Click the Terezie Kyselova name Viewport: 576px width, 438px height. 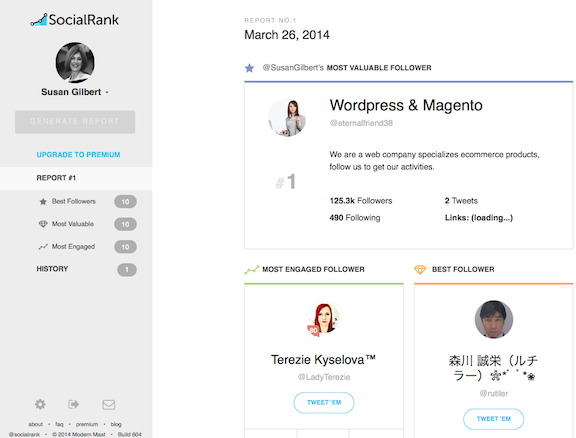coord(323,360)
